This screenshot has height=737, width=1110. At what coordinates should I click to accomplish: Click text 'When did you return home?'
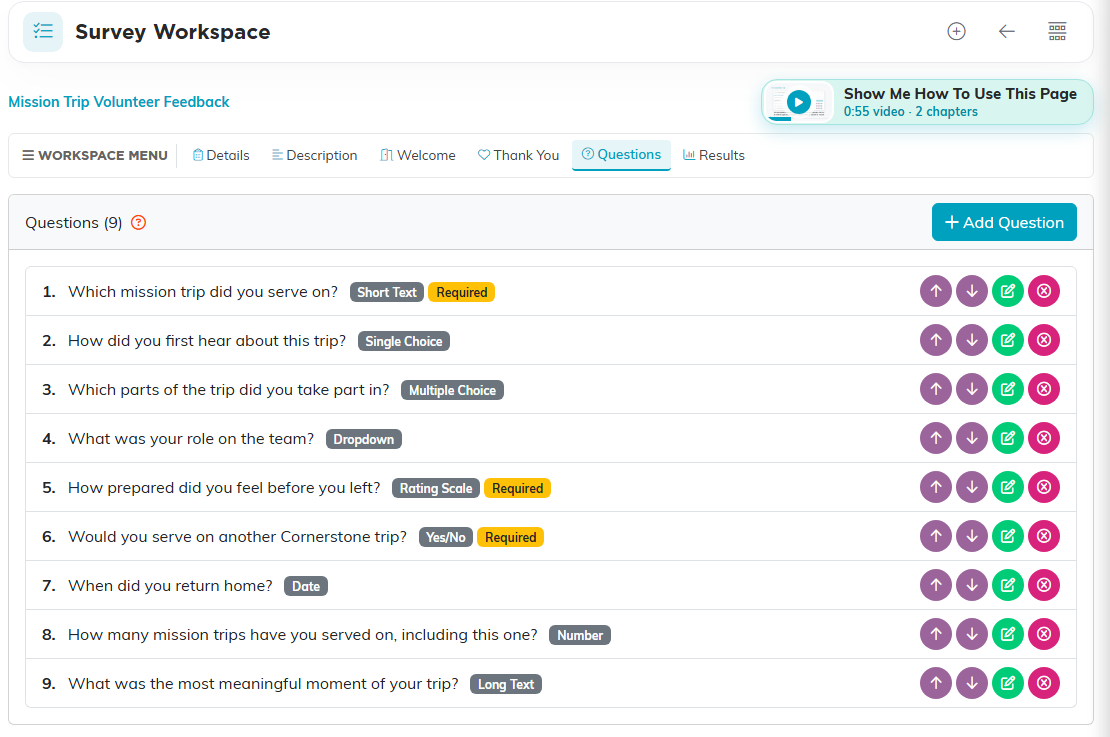pyautogui.click(x=170, y=585)
